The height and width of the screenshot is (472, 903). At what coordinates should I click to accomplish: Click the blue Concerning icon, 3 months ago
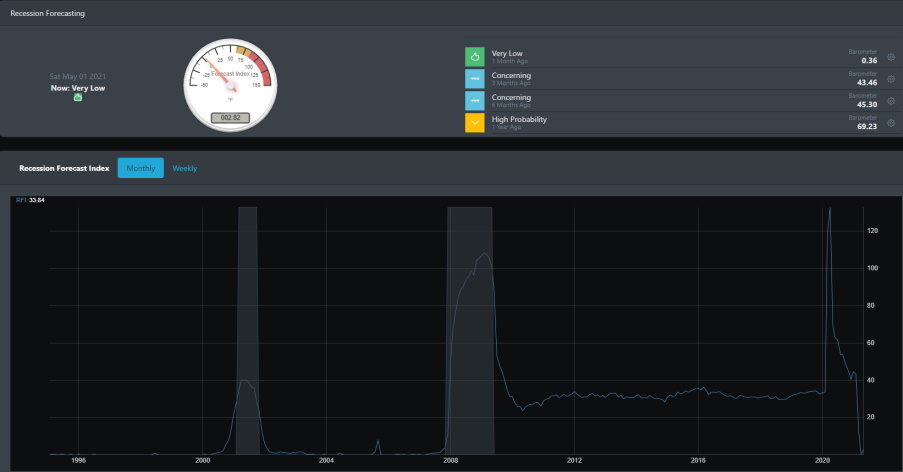point(475,78)
